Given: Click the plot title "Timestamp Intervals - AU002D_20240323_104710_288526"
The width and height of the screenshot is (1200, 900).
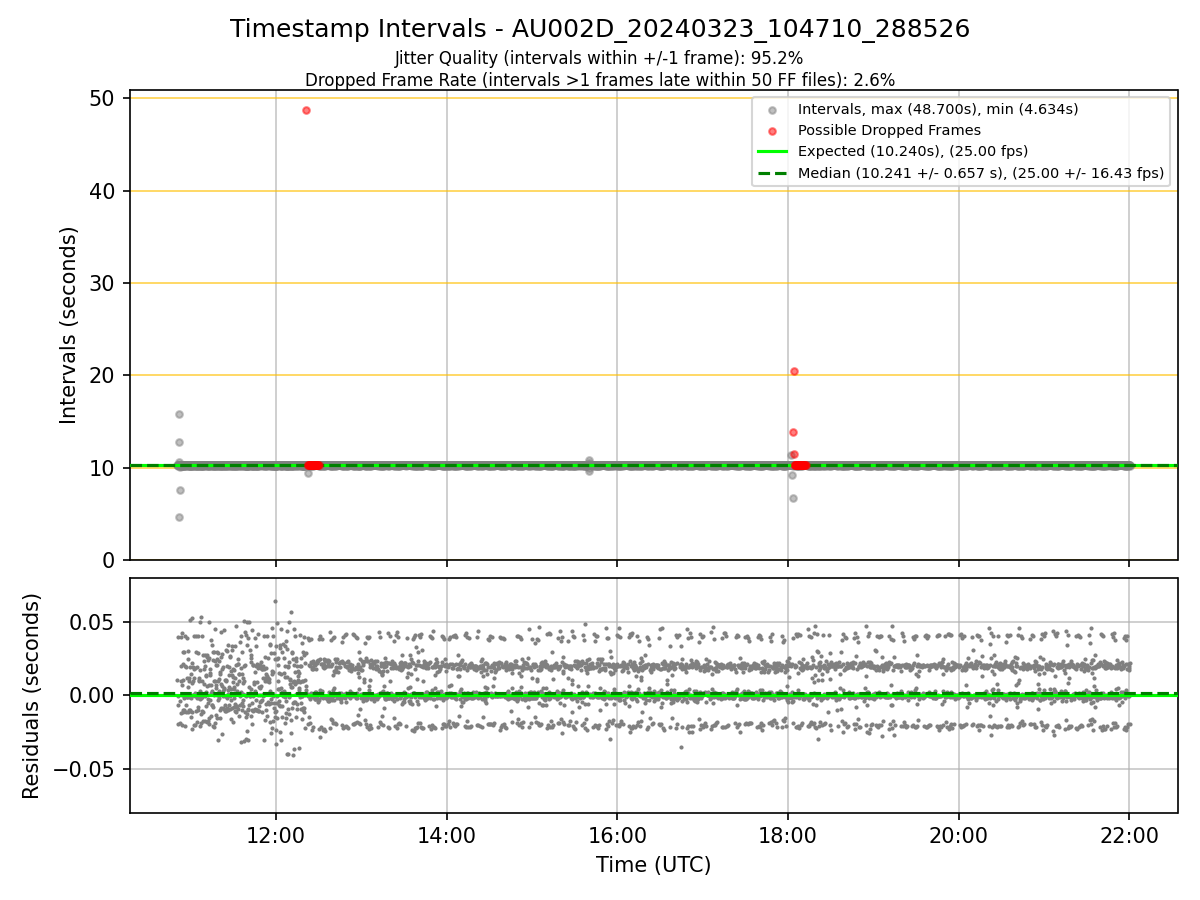Looking at the screenshot, I should (x=600, y=29).
